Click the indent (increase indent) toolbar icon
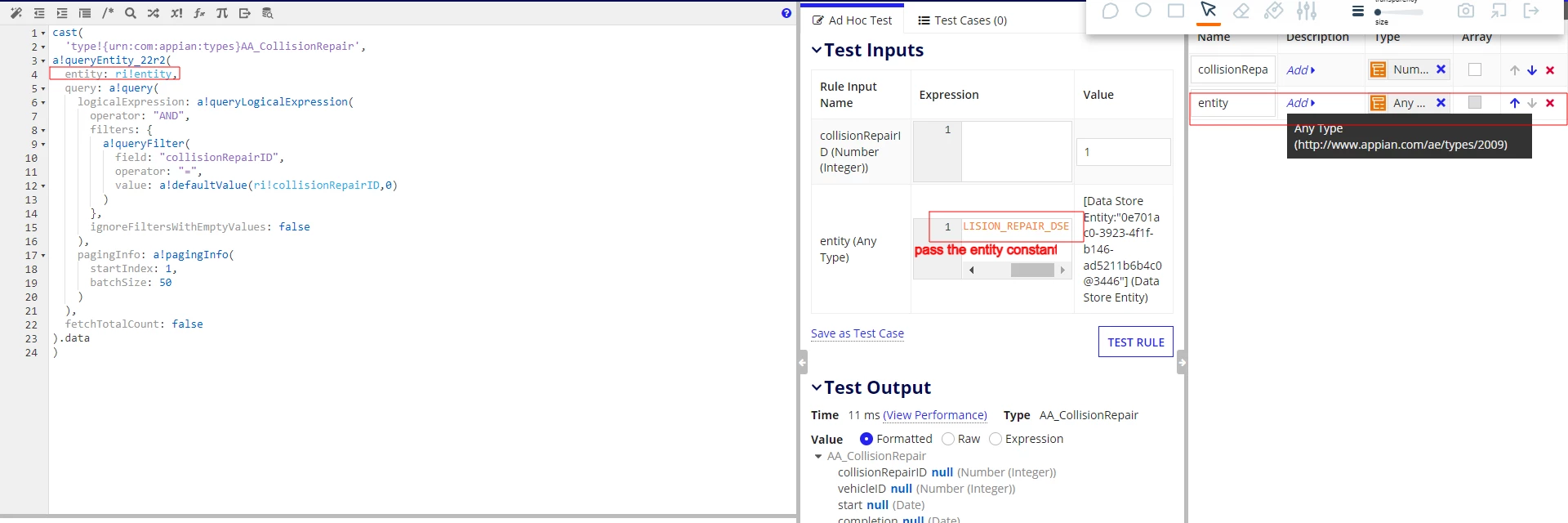The height and width of the screenshot is (523, 1568). [x=62, y=13]
